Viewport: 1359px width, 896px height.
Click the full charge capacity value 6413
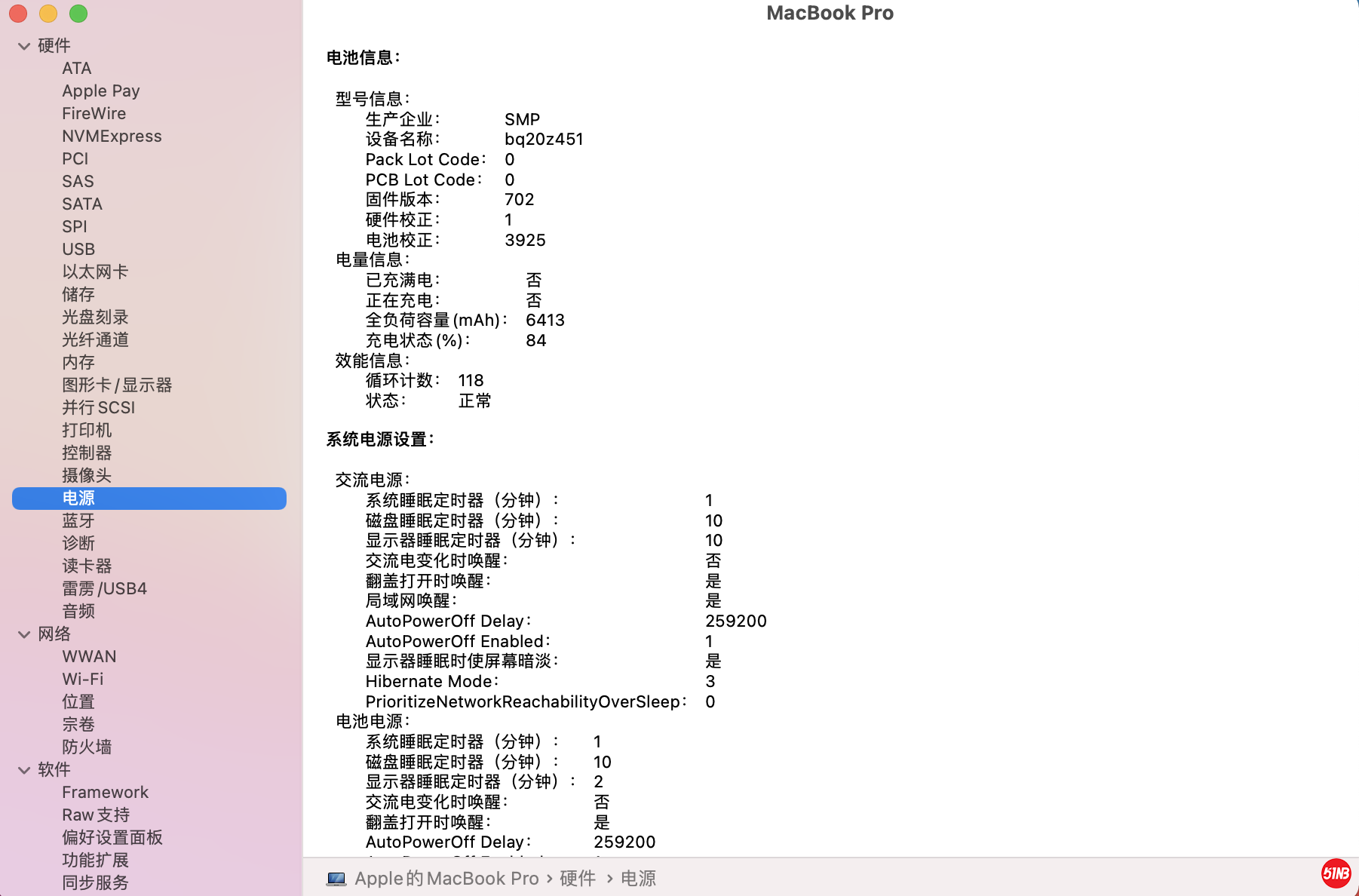point(545,321)
